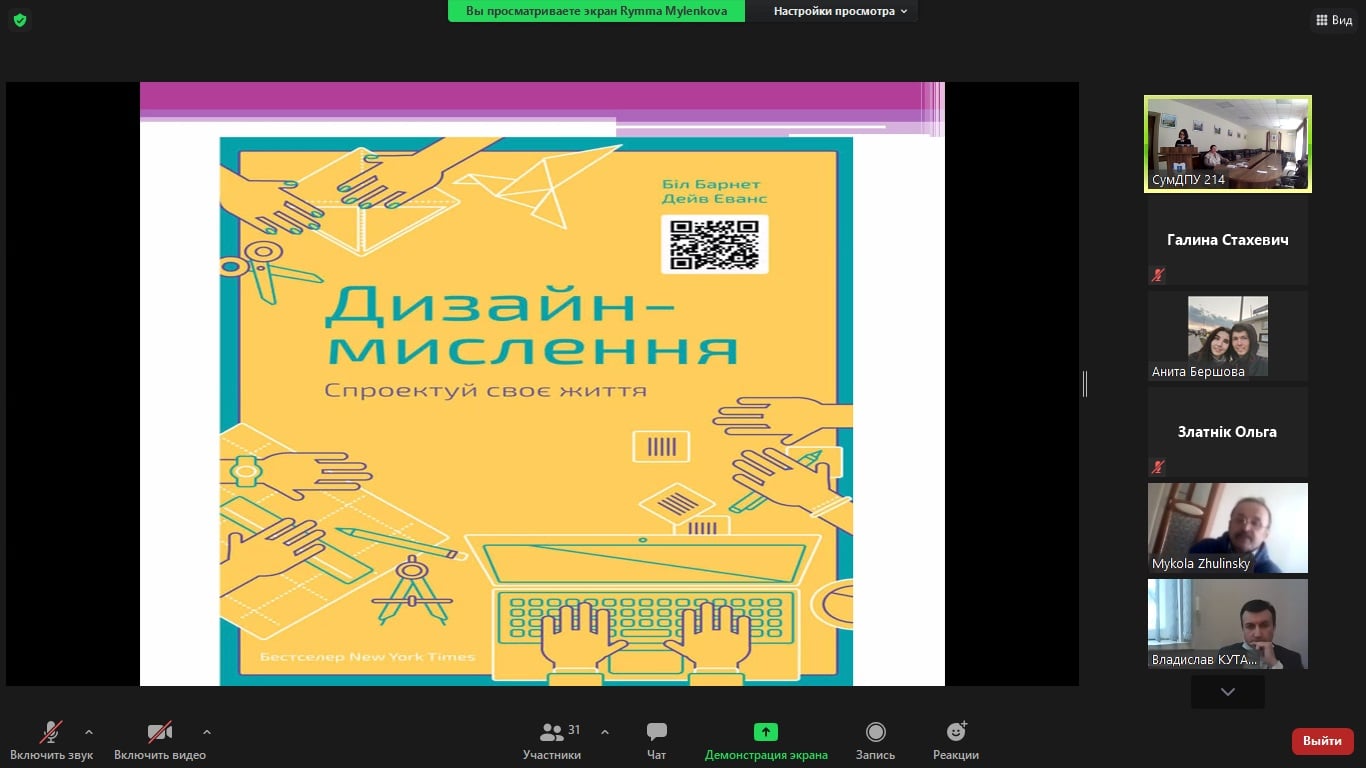Click the QR code on the shared slide
Screen dimensions: 1366x768
pos(714,244)
